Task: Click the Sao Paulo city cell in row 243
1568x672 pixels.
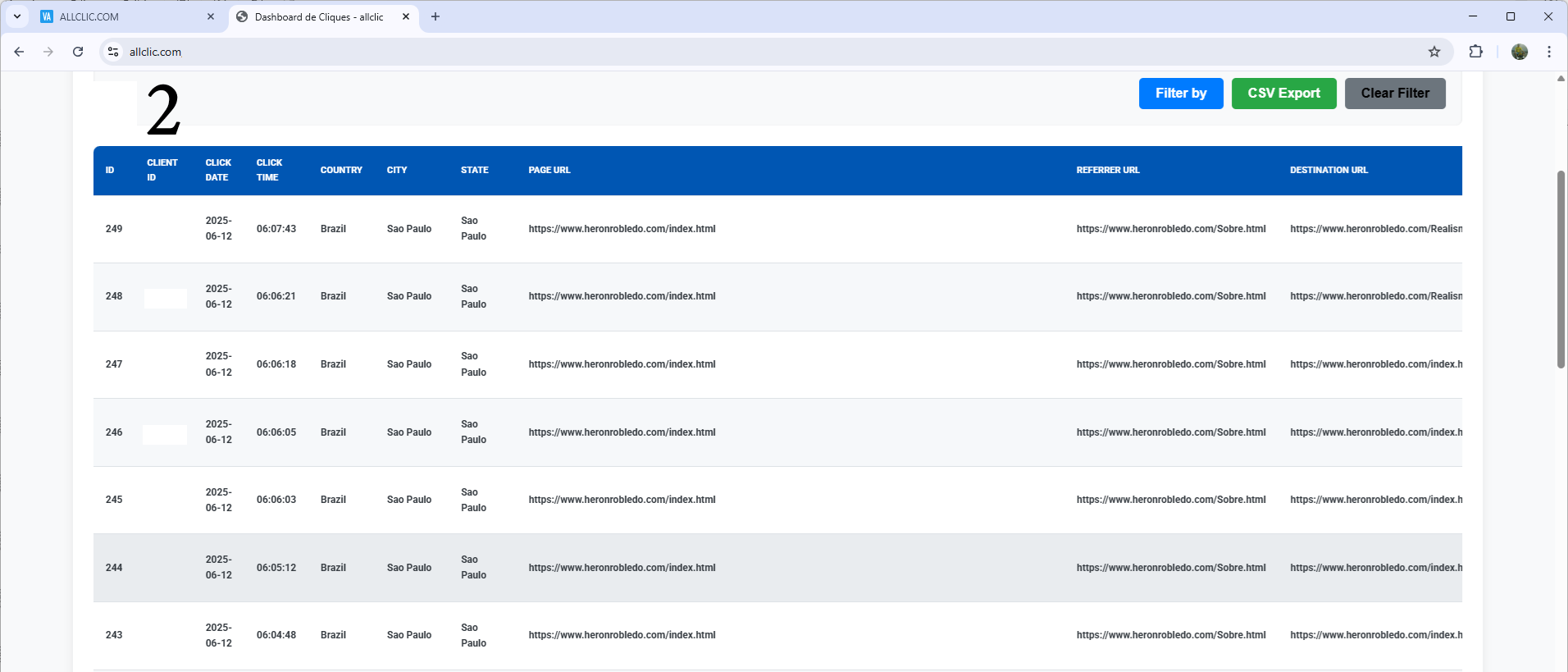Action: 409,635
